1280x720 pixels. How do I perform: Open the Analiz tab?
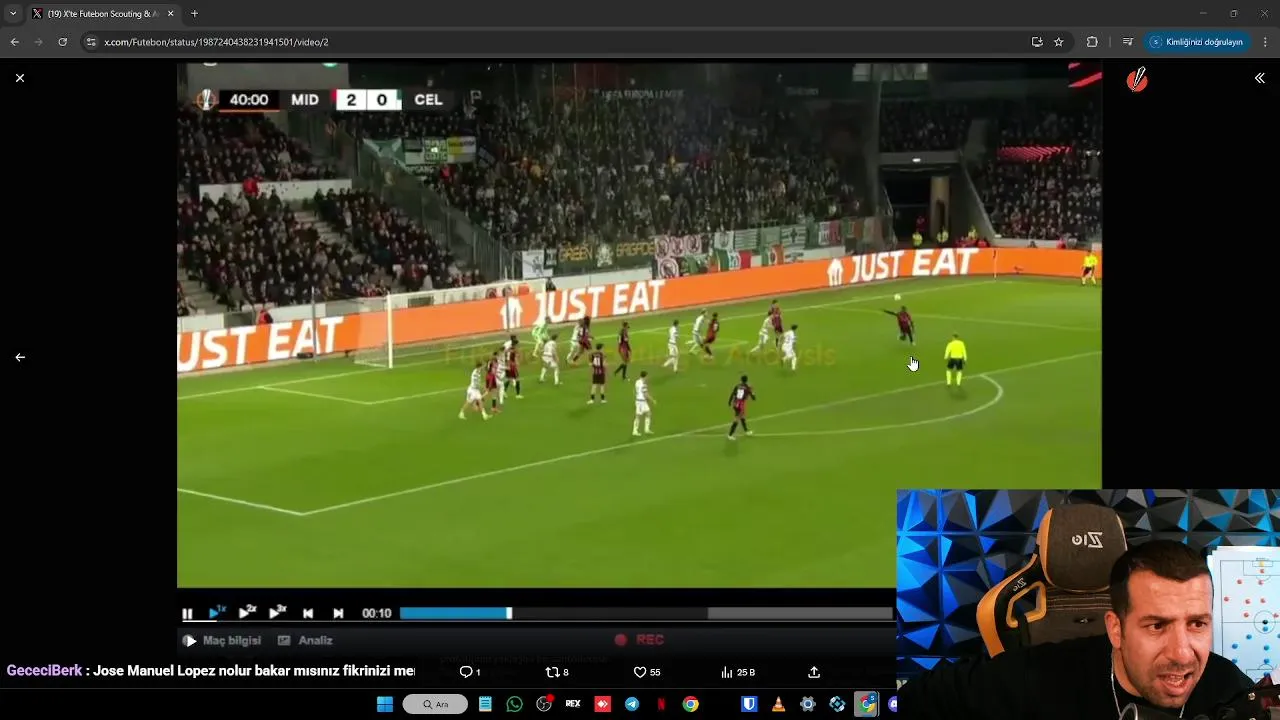306,640
